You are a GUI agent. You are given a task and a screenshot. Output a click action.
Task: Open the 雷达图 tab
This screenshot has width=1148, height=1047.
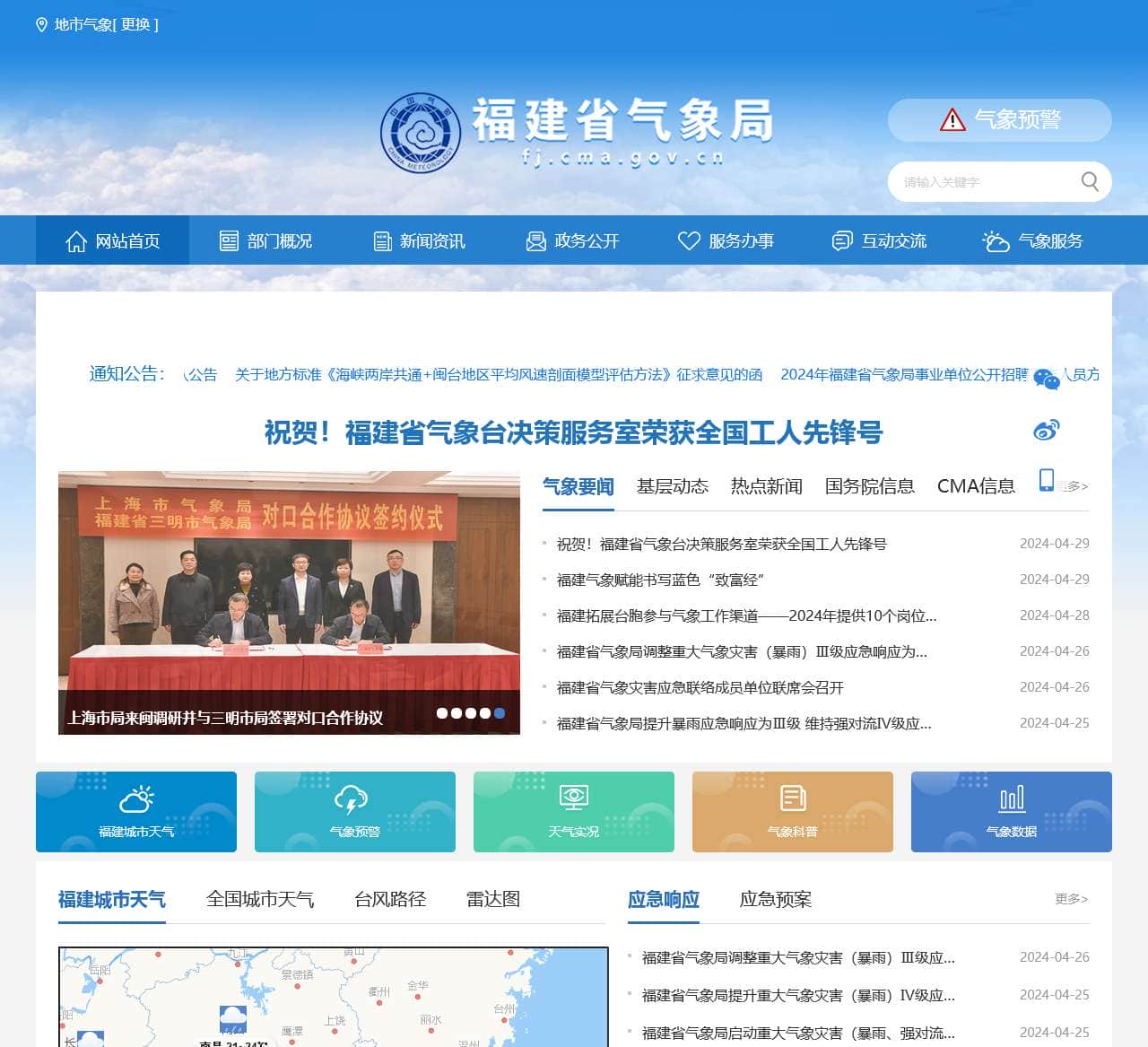(x=493, y=899)
